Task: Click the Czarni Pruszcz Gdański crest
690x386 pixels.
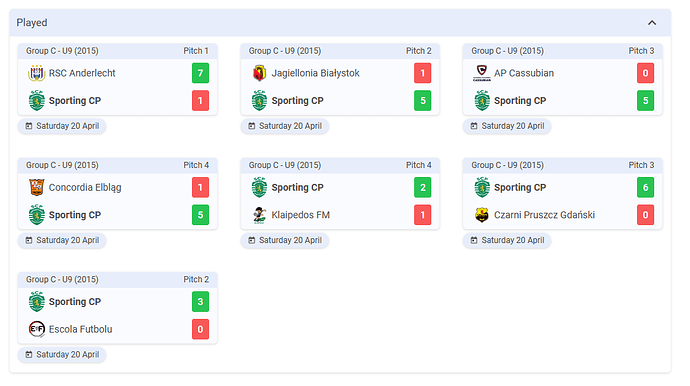Action: coord(482,215)
